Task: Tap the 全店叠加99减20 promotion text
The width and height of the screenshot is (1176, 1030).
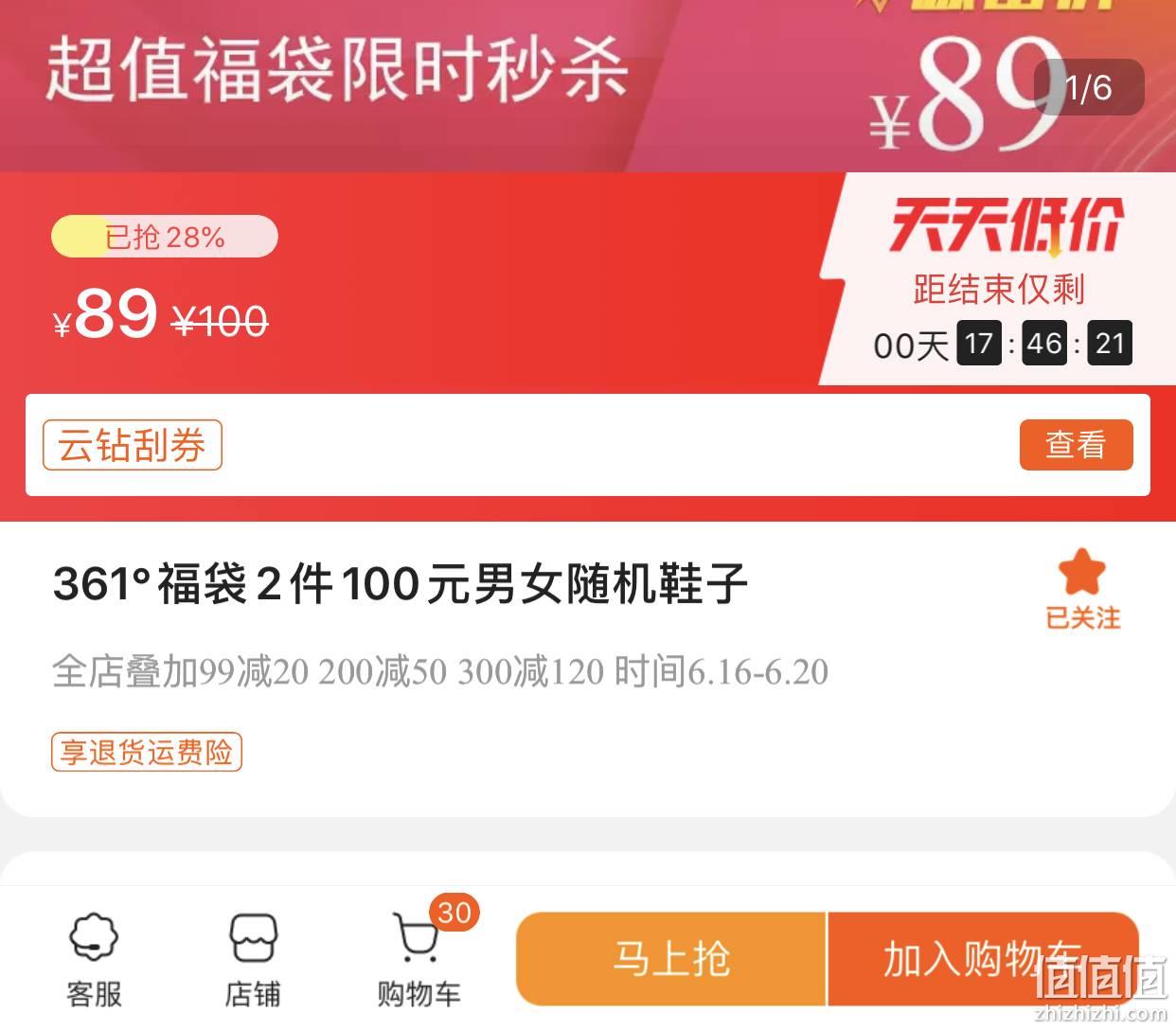Action: point(440,672)
